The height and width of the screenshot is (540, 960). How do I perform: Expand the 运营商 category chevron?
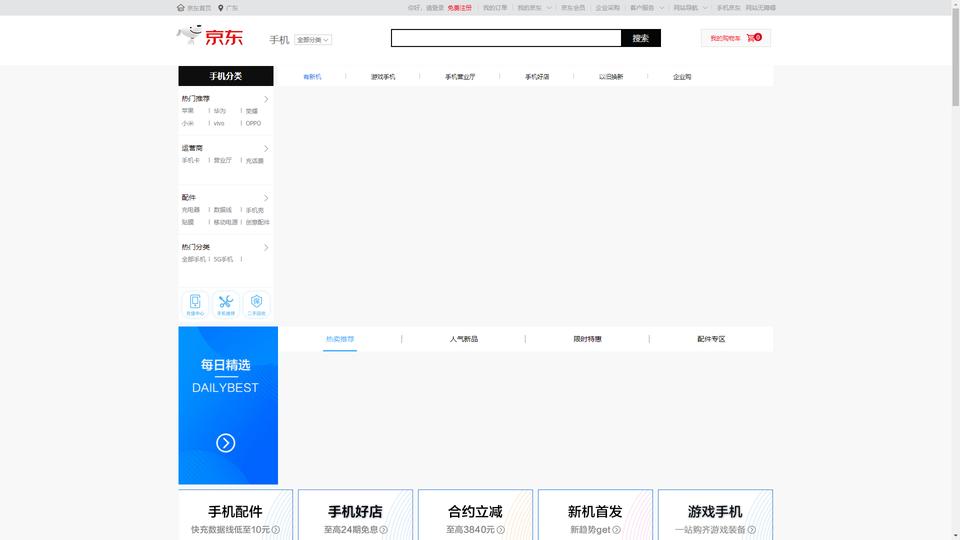(266, 148)
